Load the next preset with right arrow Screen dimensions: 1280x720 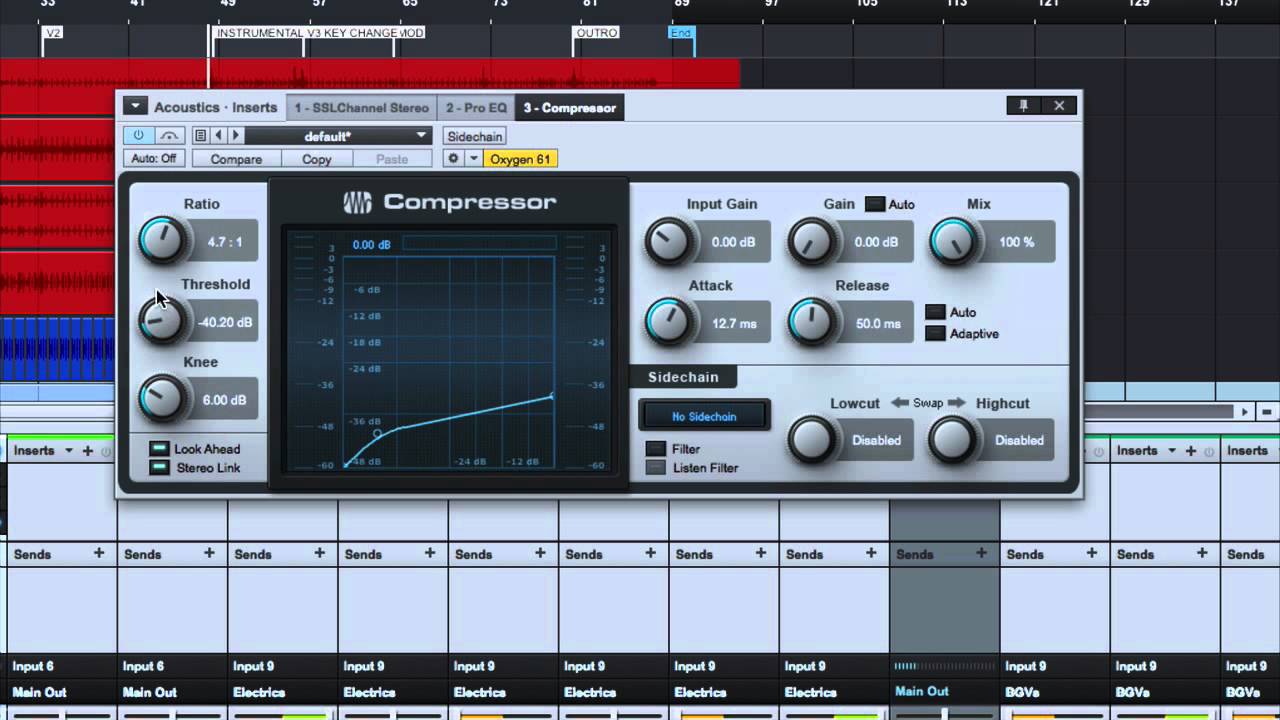[236, 135]
